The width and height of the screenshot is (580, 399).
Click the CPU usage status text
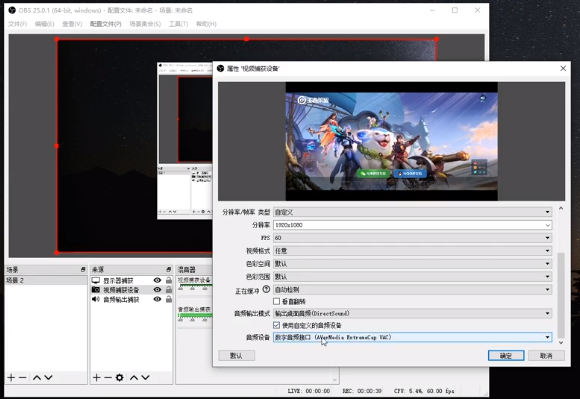(424, 391)
